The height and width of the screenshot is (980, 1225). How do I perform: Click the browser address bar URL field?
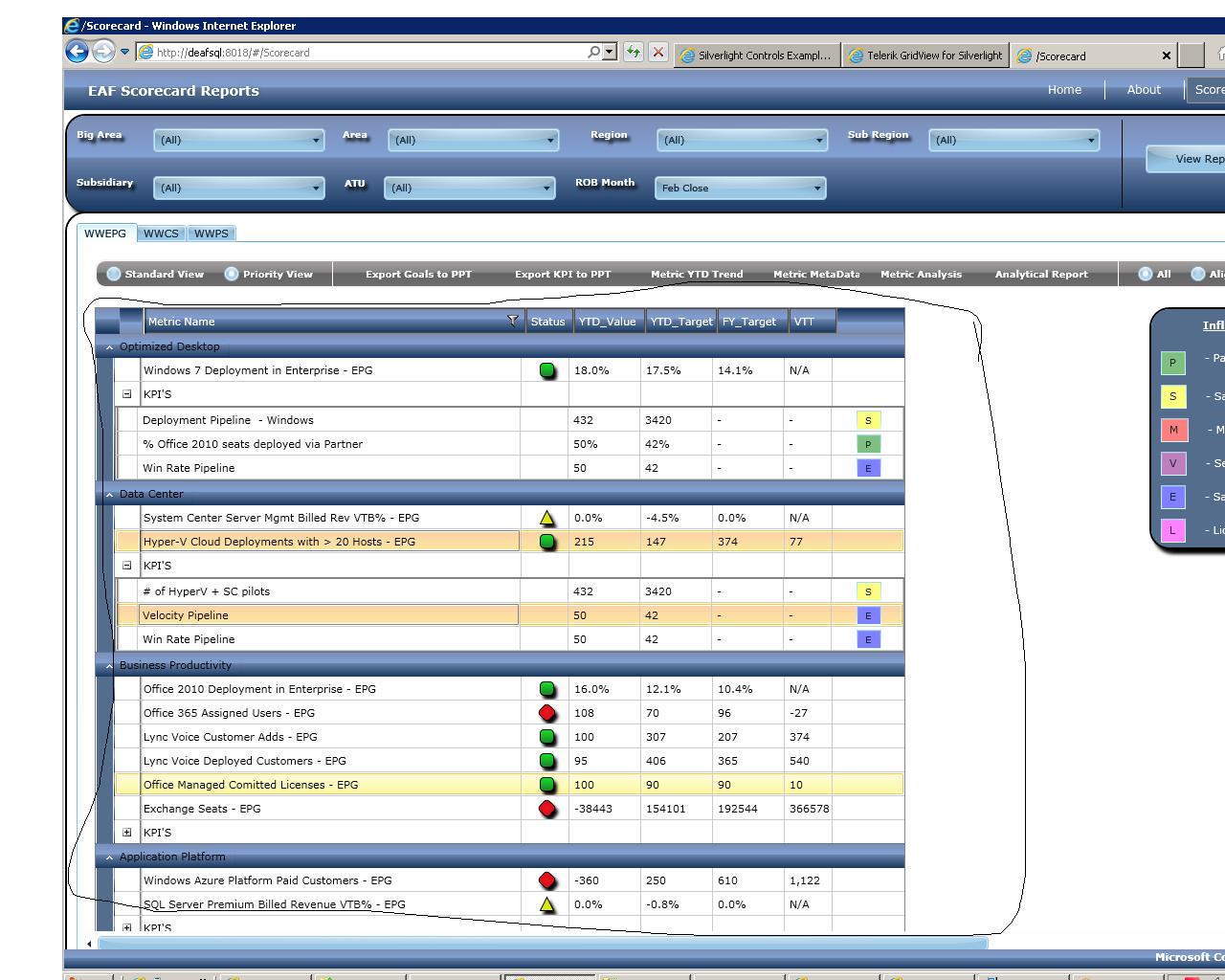[368, 53]
